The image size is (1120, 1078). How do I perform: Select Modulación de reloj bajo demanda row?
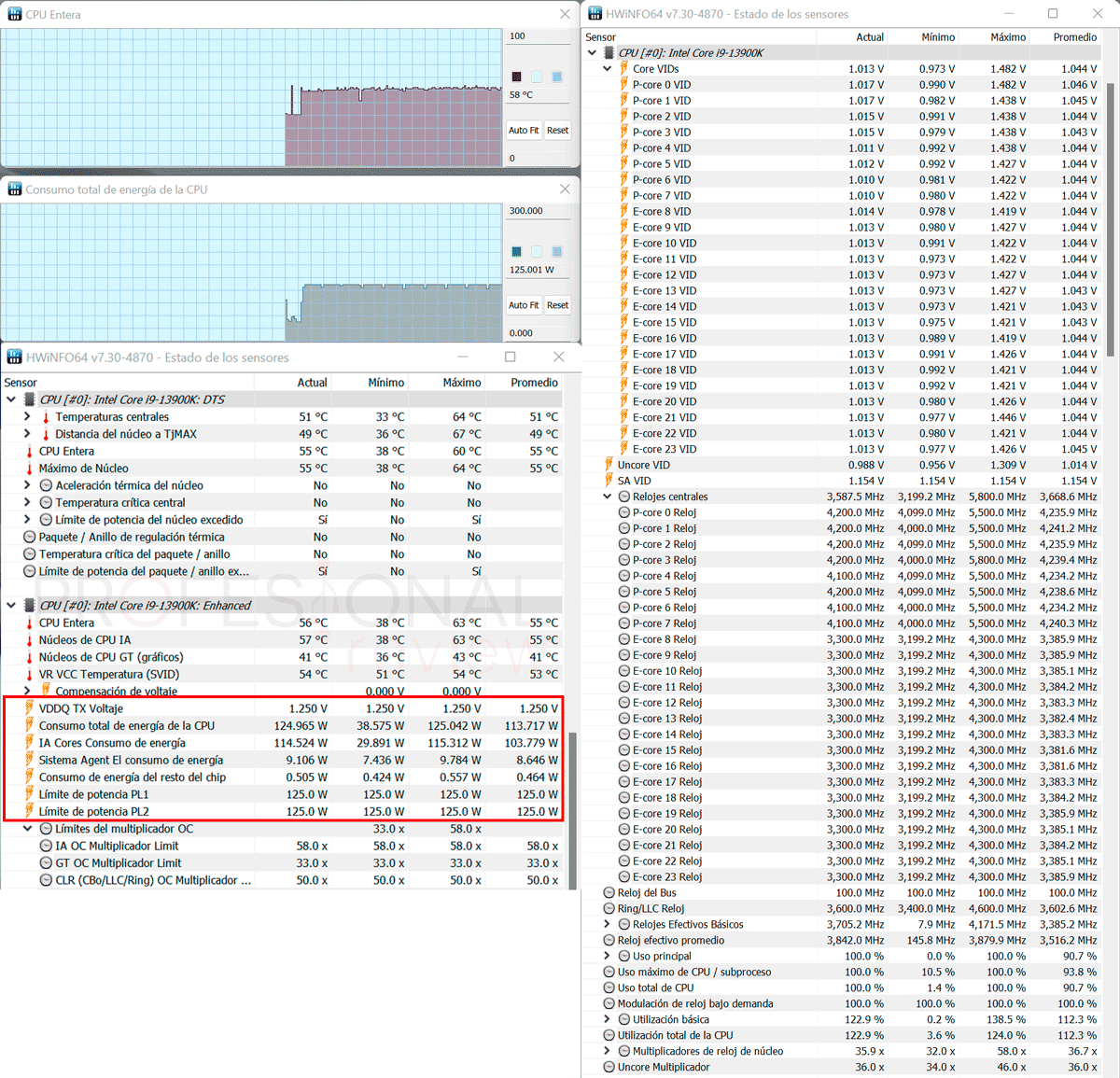[843, 1003]
